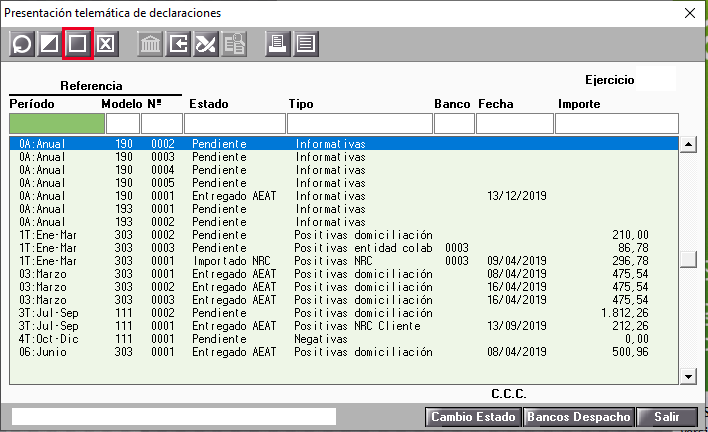Focus the Nº filter box
This screenshot has height=432, width=708.
click(162, 124)
